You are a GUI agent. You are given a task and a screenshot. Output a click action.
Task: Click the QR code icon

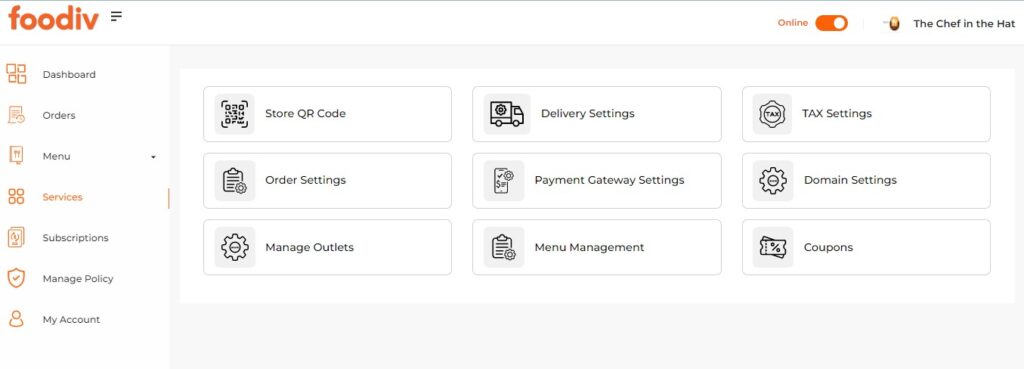(234, 114)
